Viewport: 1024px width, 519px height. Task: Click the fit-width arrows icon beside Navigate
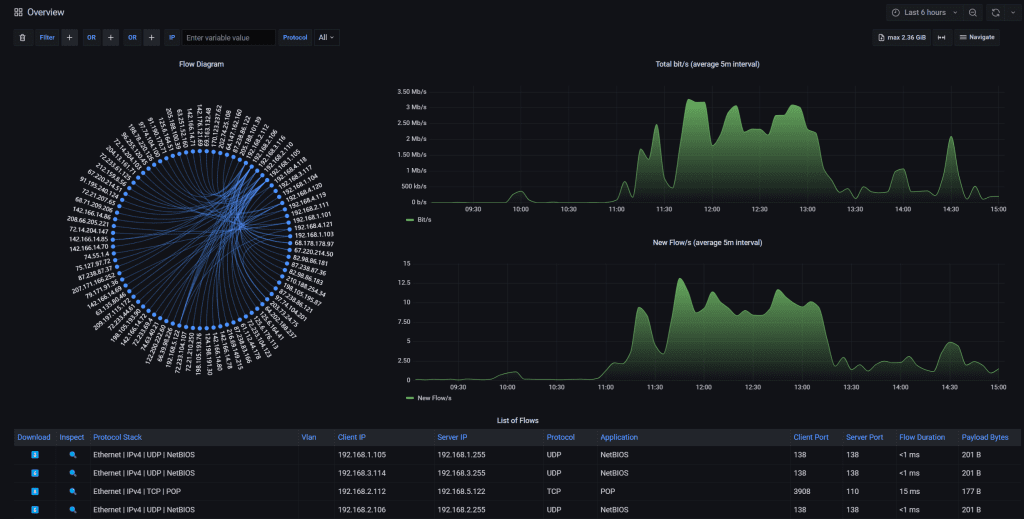[941, 37]
